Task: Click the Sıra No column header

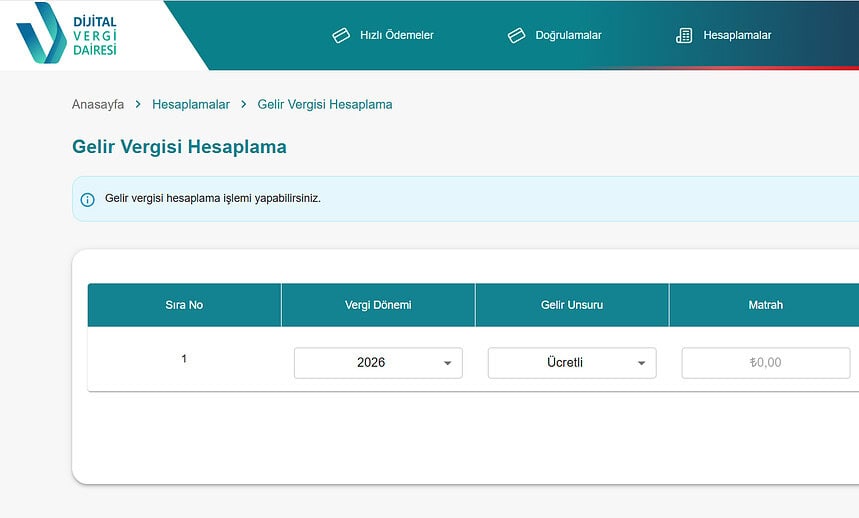Action: pyautogui.click(x=184, y=305)
